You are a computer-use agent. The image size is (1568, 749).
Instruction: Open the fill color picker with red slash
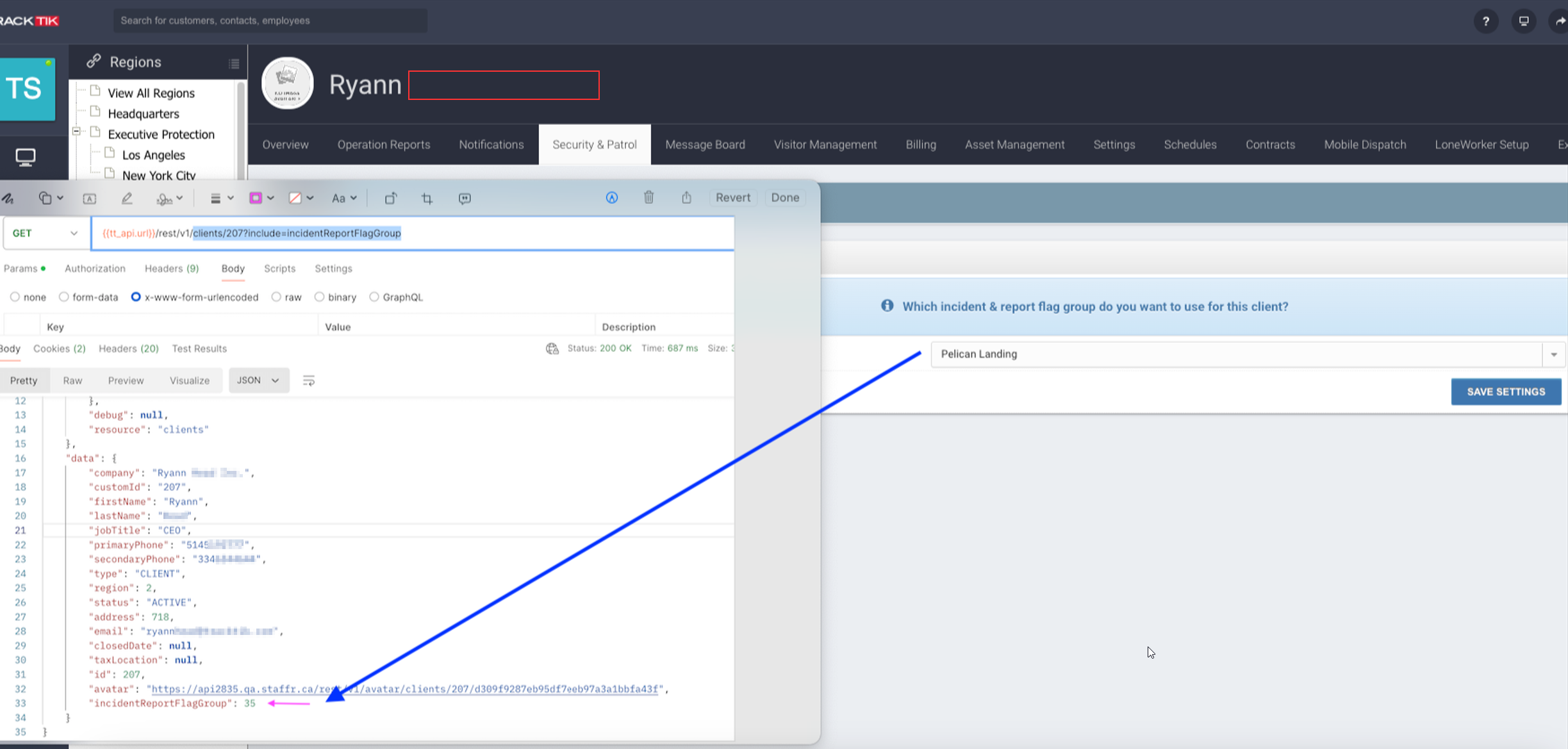click(301, 198)
